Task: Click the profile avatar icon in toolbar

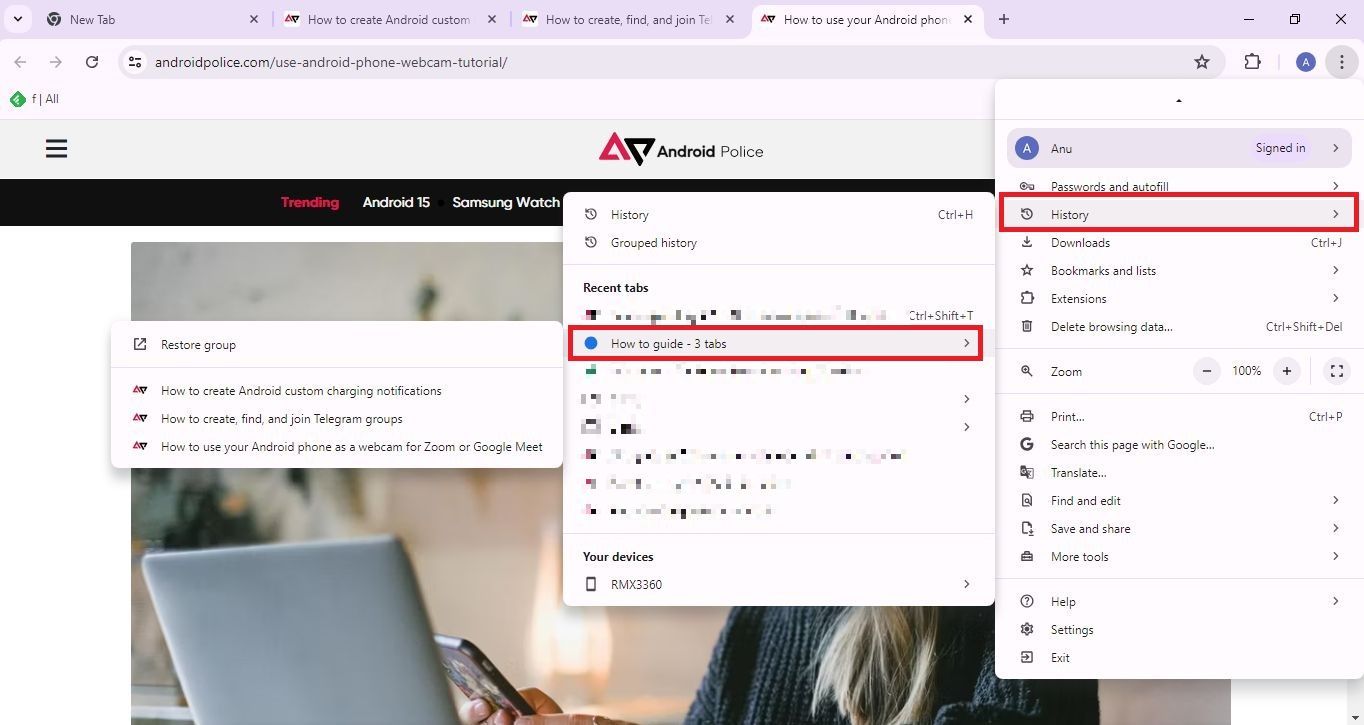Action: (1305, 62)
